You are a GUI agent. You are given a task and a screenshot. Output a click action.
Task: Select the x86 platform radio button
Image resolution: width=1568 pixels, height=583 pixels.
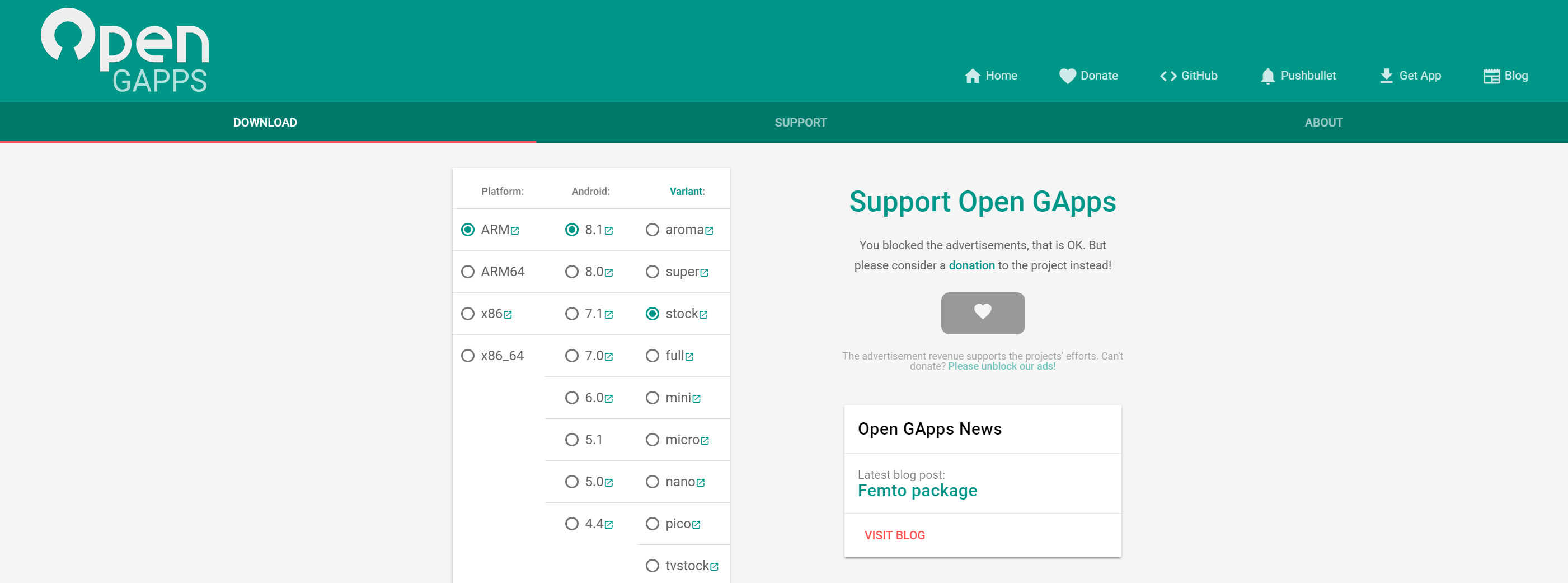pyautogui.click(x=467, y=314)
